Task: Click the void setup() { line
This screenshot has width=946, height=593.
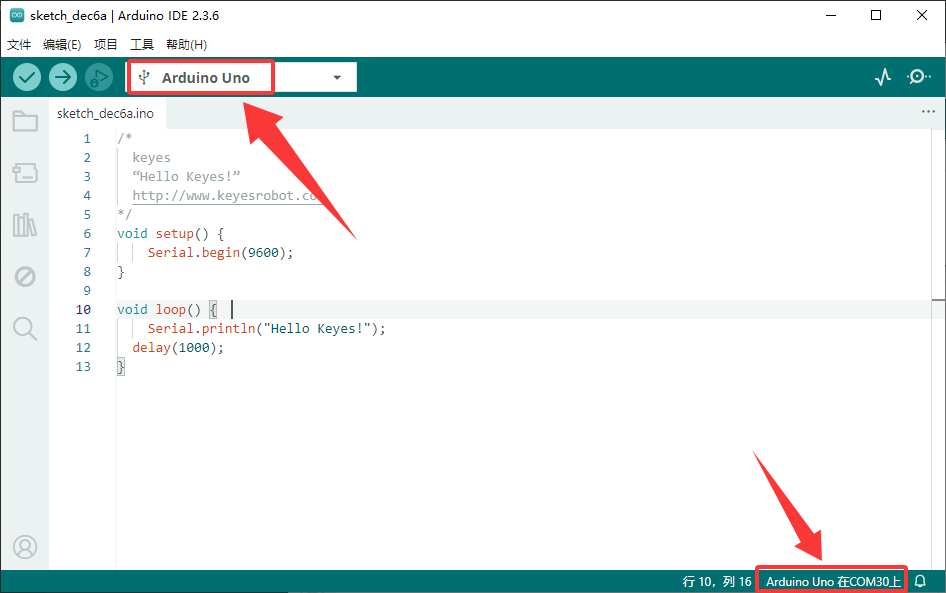Action: point(171,233)
